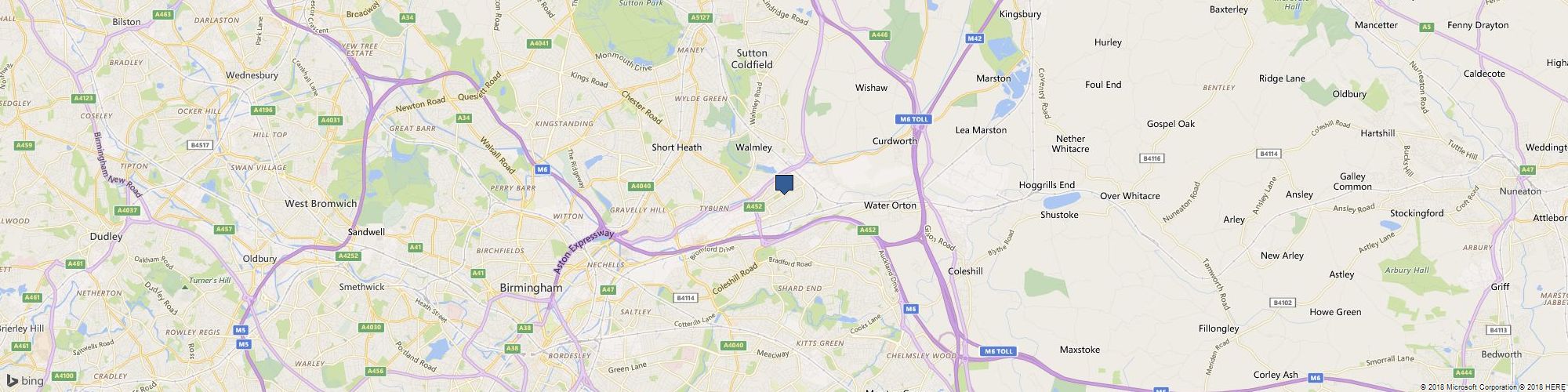Click the Aston Expressway road label
Viewport: 1568px width, 392px height.
pos(584,251)
